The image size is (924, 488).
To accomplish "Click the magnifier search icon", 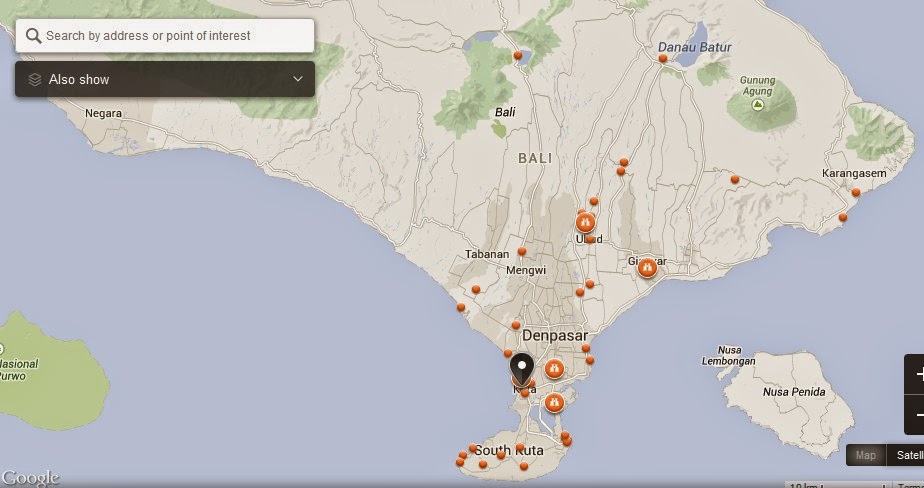I will click(x=34, y=35).
